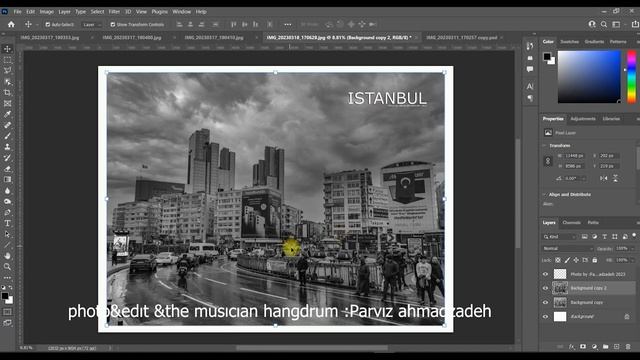640x360 pixels.
Task: Select the Lasso tool
Action: (7, 71)
